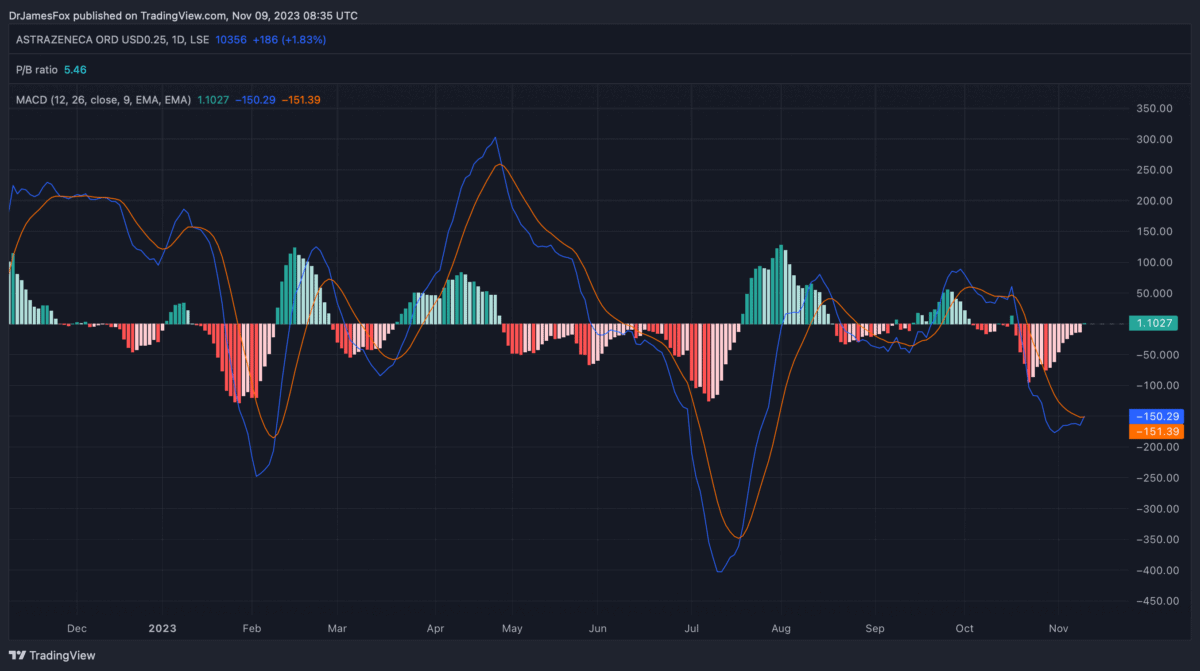Click the Aug label on time axis
Screen dimensions: 1200x671
(x=782, y=629)
